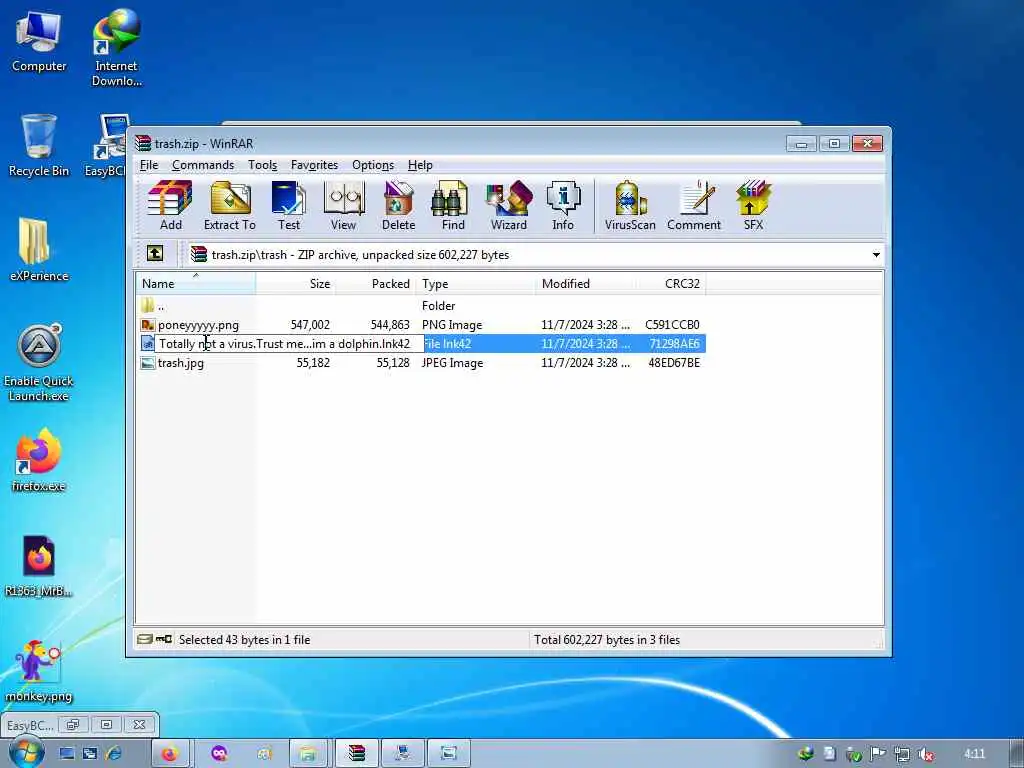Open the Windows Start menu

(x=26, y=752)
